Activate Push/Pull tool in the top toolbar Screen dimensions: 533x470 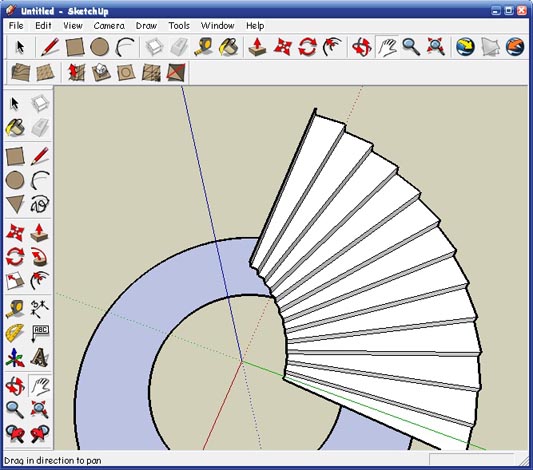tap(257, 47)
